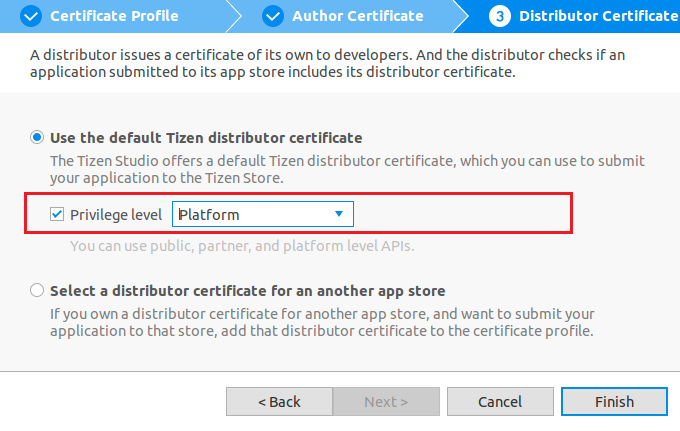The image size is (680, 431).
Task: Click the checkmark icon beside Author Certificate
Action: pos(273,16)
